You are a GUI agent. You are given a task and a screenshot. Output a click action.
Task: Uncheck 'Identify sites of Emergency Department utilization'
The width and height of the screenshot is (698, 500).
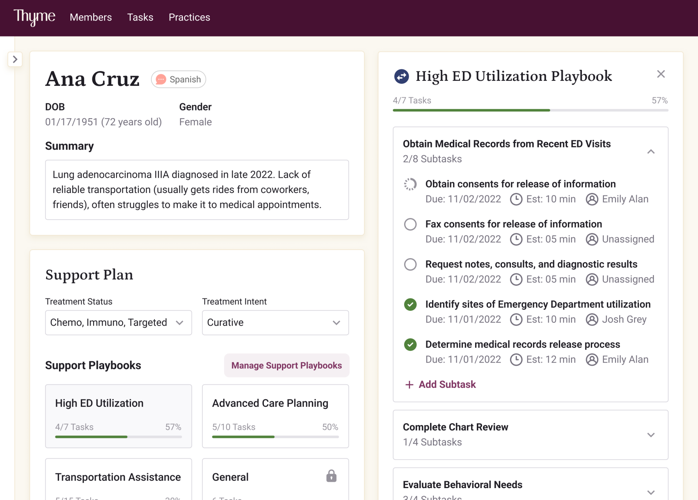point(410,305)
